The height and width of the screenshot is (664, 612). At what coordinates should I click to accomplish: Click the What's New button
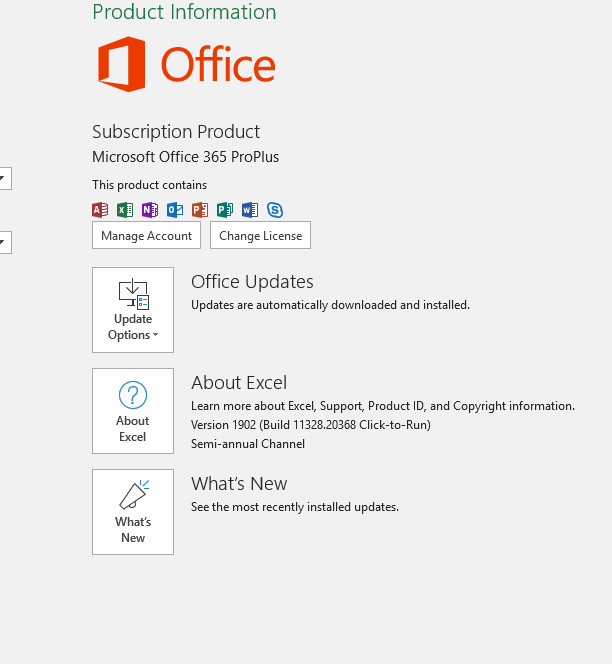pyautogui.click(x=133, y=512)
